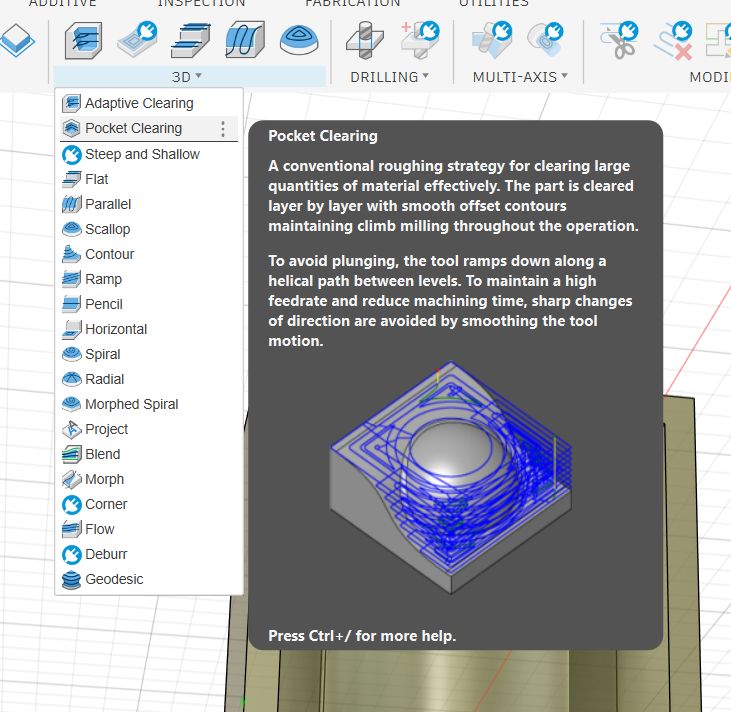Screen dimensions: 731x712
Task: Click the scissors trim toolbar icon
Action: point(619,40)
